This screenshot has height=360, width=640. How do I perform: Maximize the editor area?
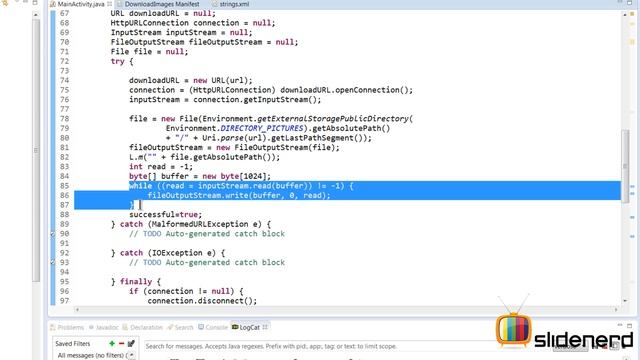click(630, 3)
